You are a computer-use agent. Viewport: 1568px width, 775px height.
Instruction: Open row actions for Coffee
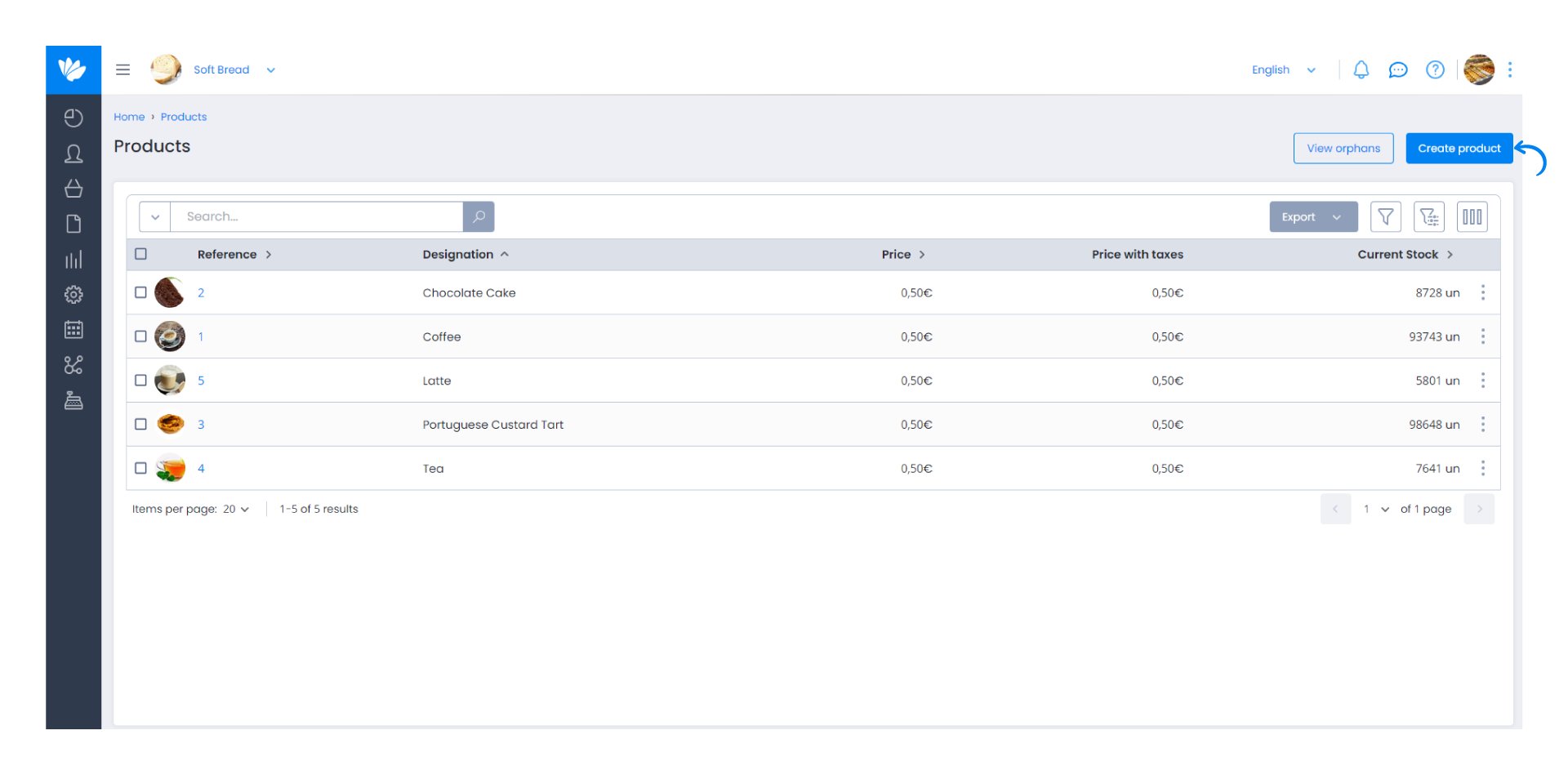1483,336
